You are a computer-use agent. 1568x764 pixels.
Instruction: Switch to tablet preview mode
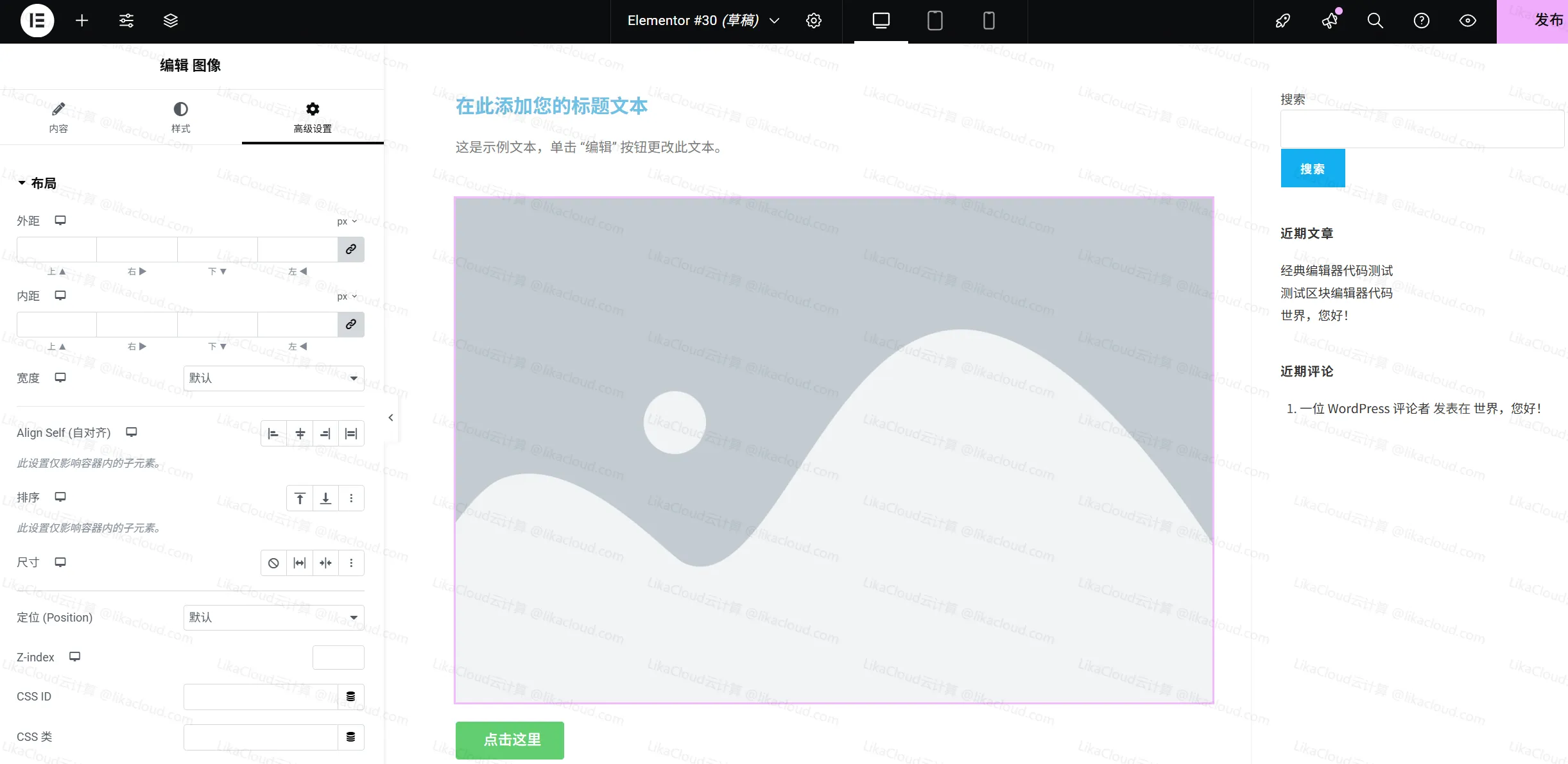point(935,21)
